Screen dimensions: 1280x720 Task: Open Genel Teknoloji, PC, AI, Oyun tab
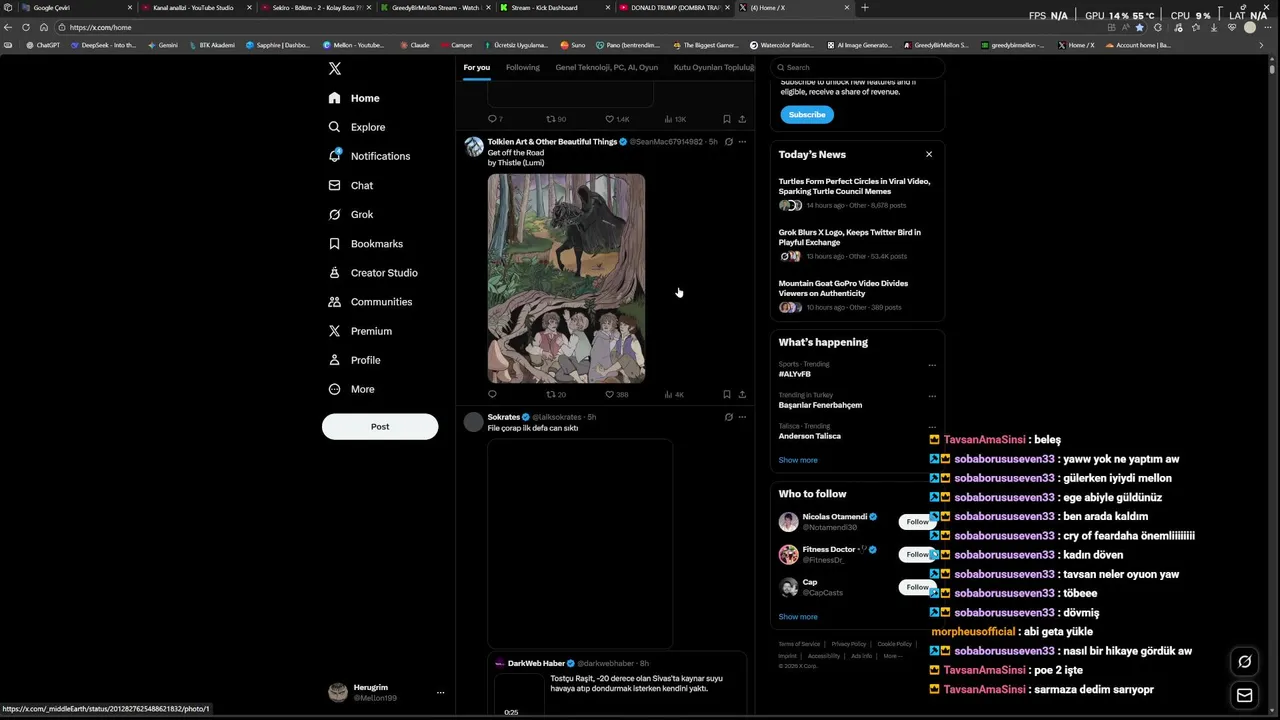coord(607,67)
